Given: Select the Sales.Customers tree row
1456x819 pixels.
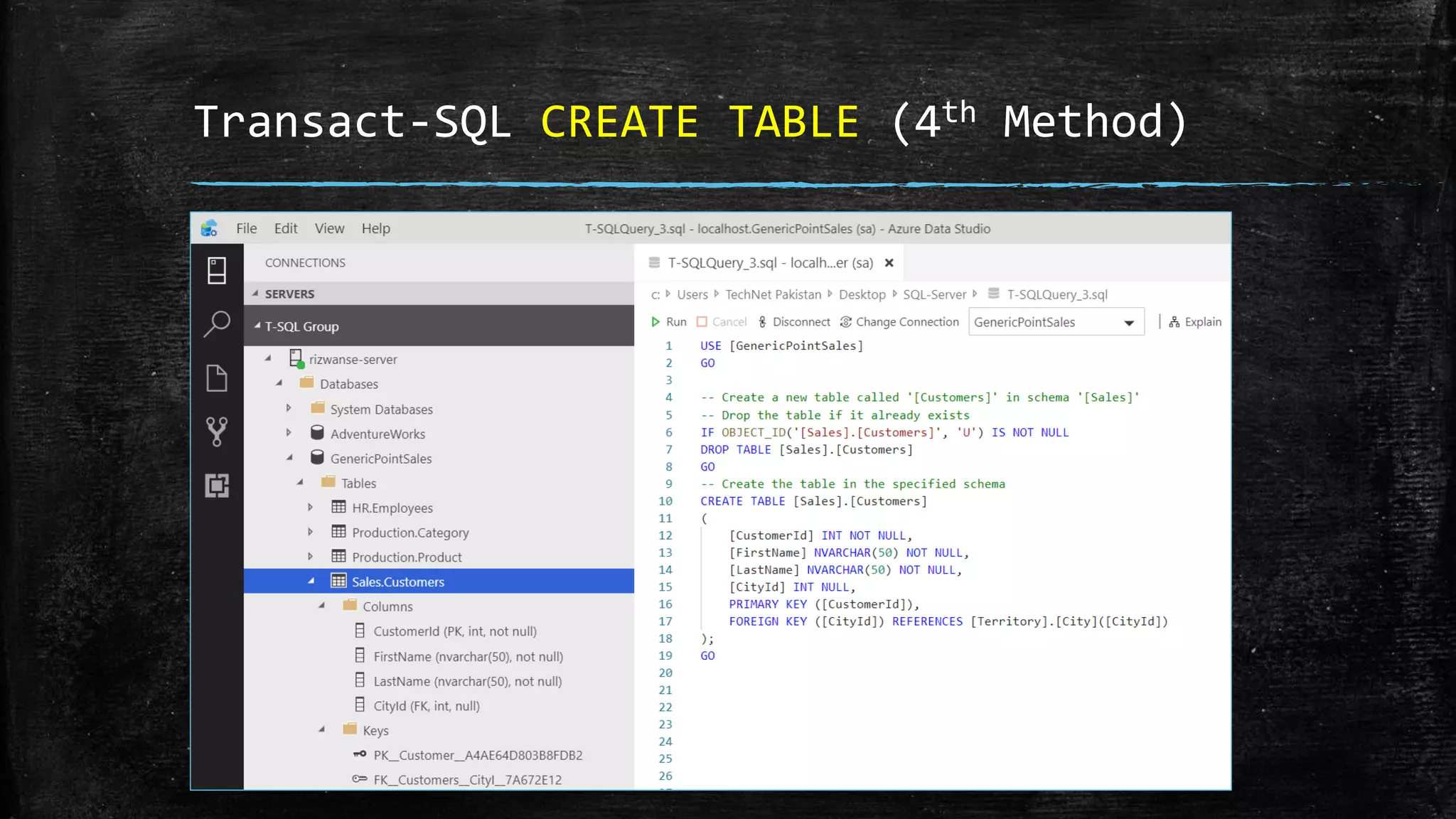Looking at the screenshot, I should tap(439, 581).
